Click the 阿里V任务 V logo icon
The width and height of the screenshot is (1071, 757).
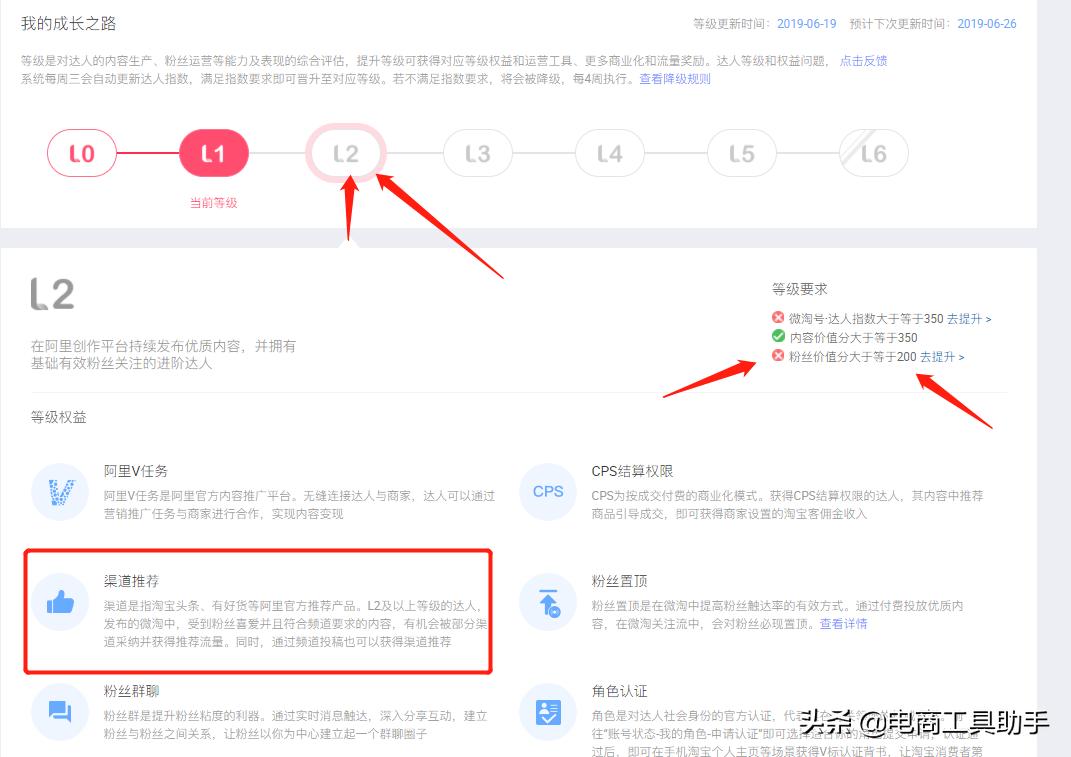[59, 493]
